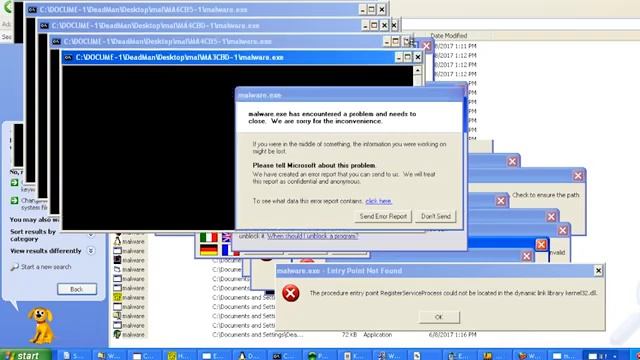Open 'When should I unblock a program?' link

pyautogui.click(x=313, y=236)
